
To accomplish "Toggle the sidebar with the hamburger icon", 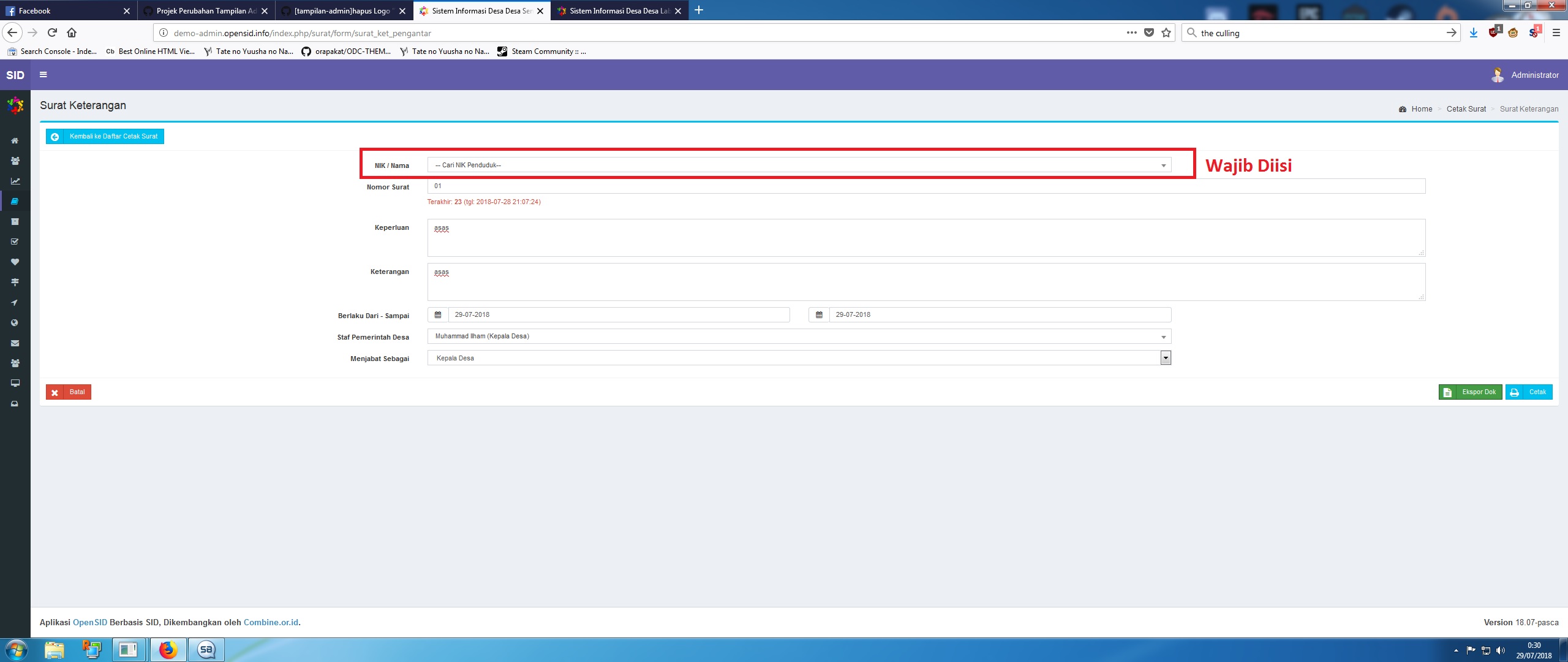I will click(x=43, y=75).
